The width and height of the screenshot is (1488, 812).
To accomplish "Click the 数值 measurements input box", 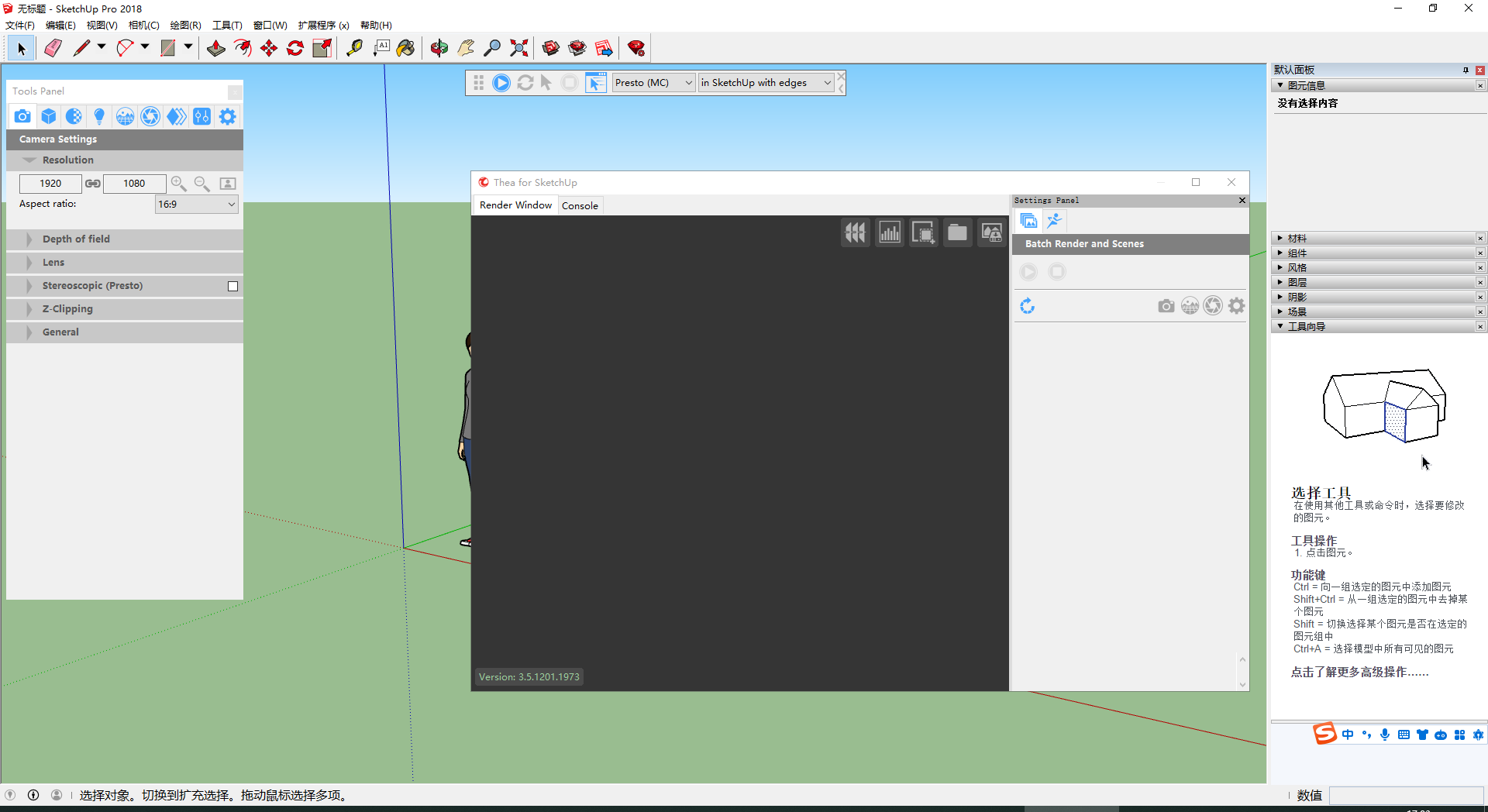I will pos(1406,796).
